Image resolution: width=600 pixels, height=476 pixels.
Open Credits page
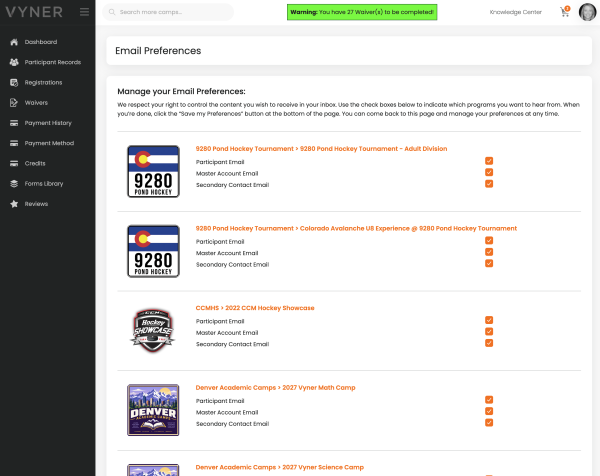point(35,163)
